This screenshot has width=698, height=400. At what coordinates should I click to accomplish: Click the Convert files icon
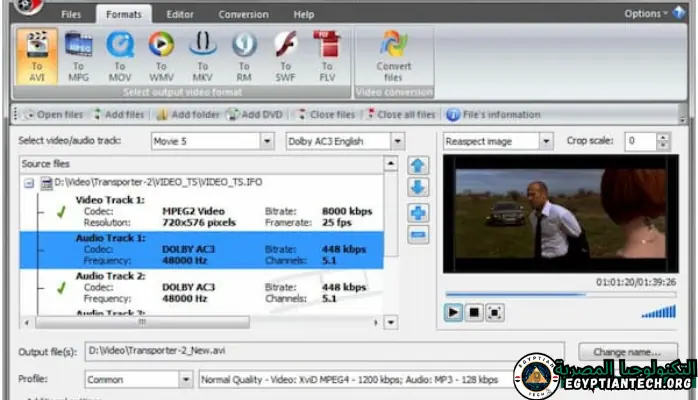pos(393,56)
